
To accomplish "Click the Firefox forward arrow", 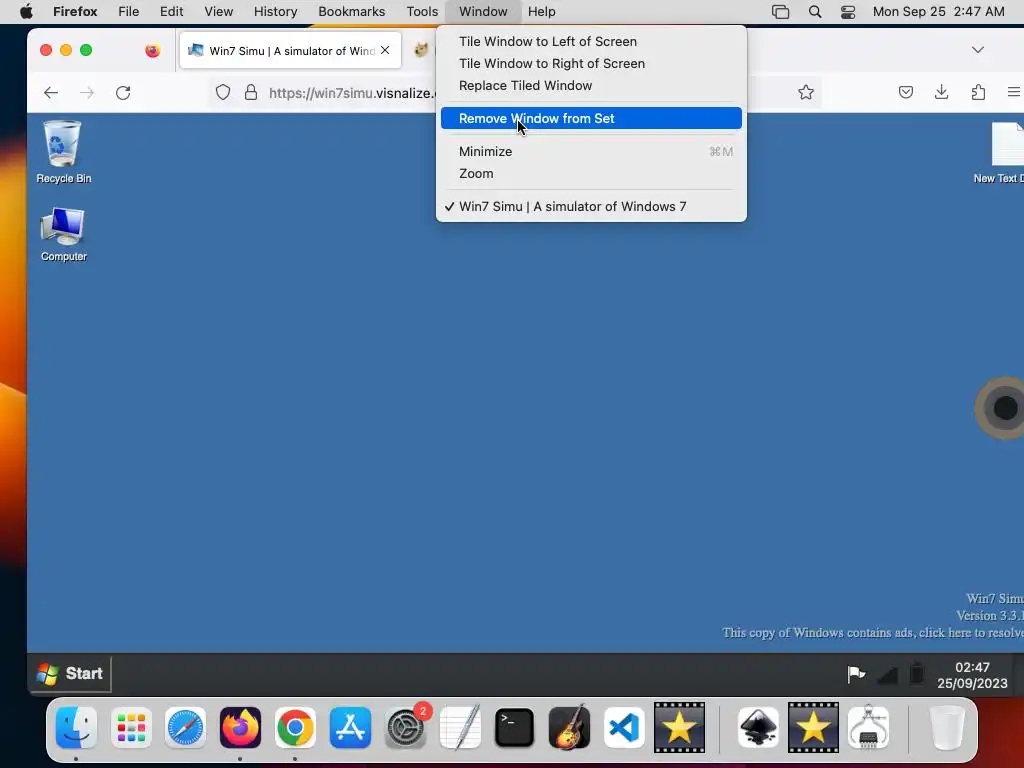I will pyautogui.click(x=87, y=93).
